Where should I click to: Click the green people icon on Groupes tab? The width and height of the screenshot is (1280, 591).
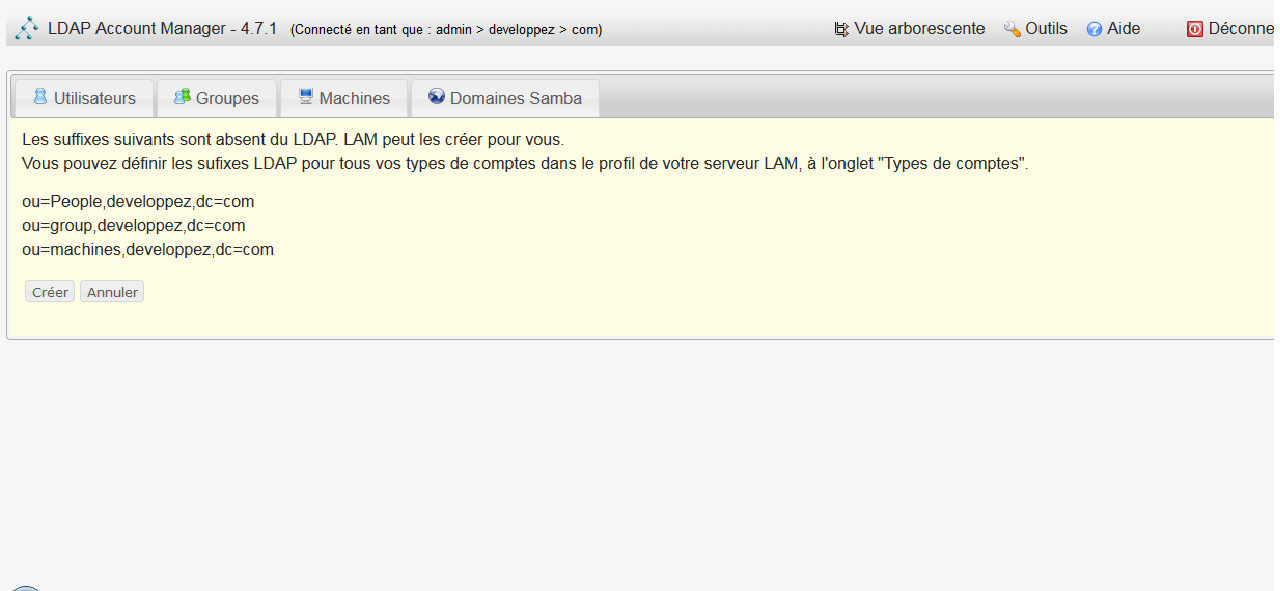pyautogui.click(x=182, y=96)
